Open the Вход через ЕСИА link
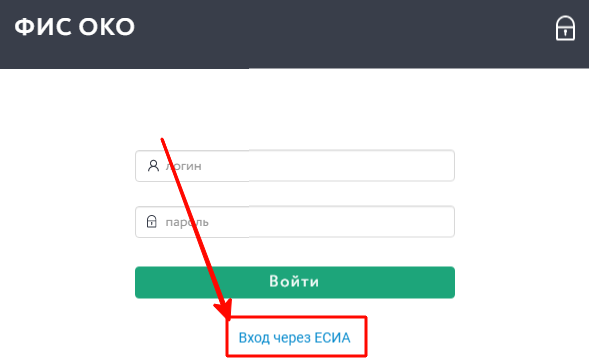 294,338
